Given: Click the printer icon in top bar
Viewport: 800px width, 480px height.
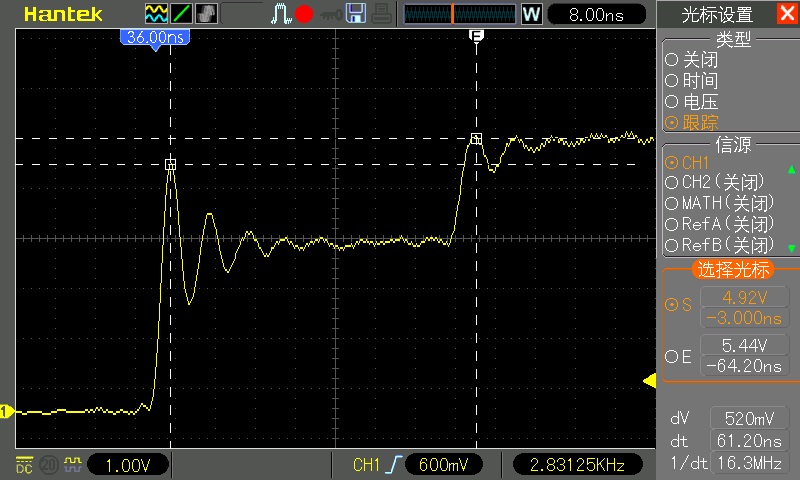Looking at the screenshot, I should click(380, 14).
